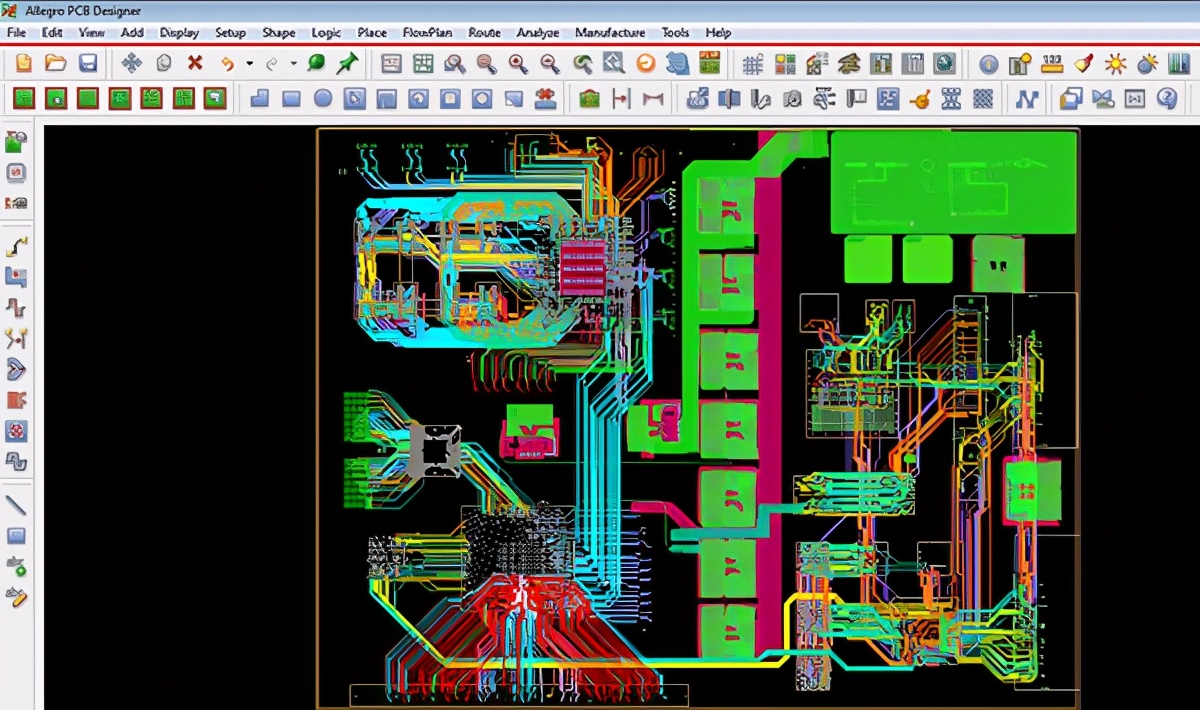The height and width of the screenshot is (710, 1200).
Task: Click the orange Undo arrow
Action: coord(228,64)
